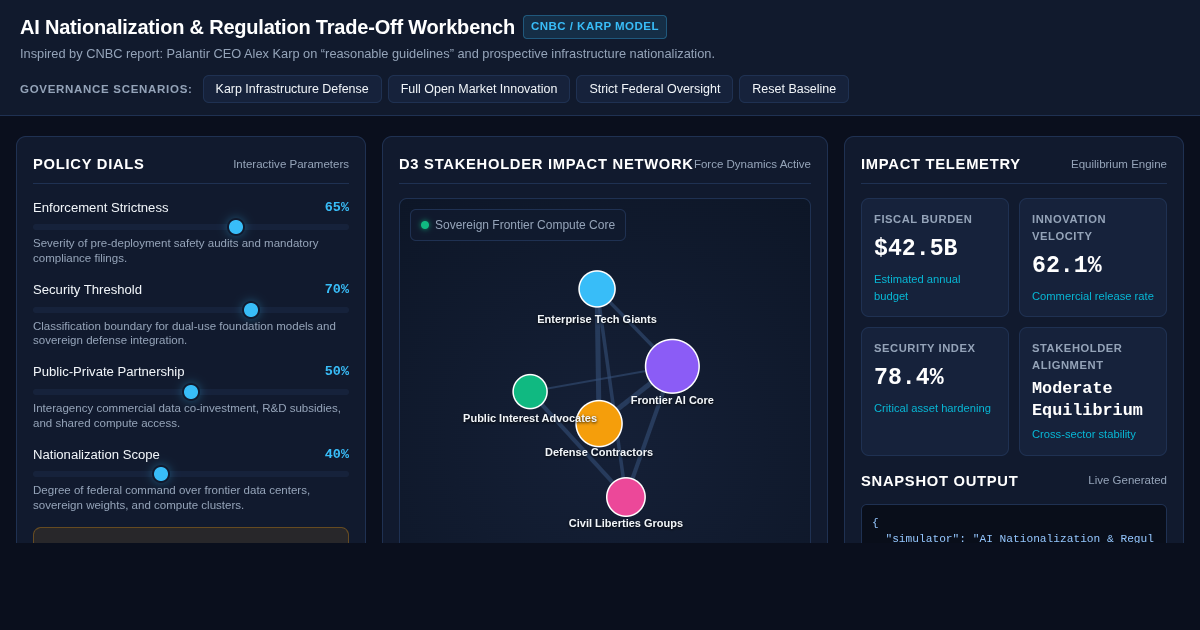1200x630 pixels.
Task: Choose Strict Federal Oversight scenario
Action: pos(655,89)
